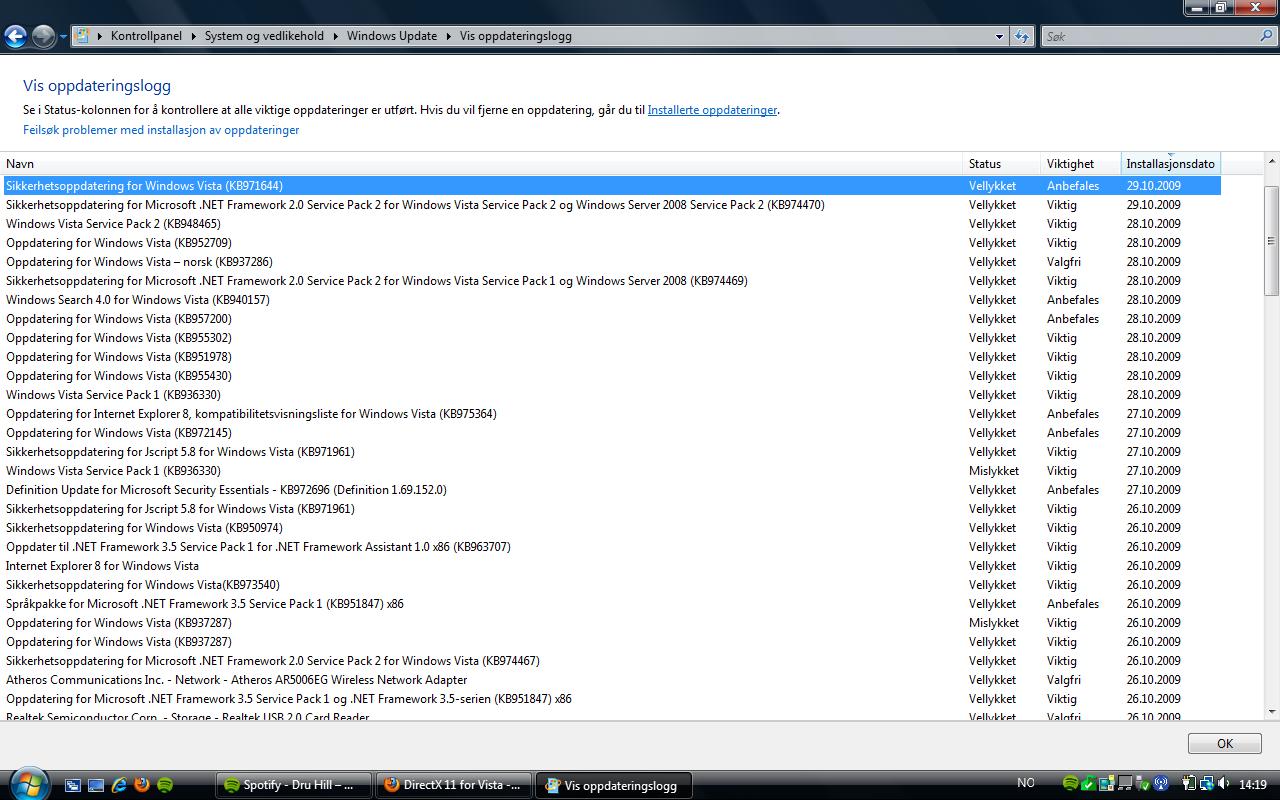Select .NET Framework 2.0 SP2 update (KB974467)
1280x800 pixels.
pos(612,661)
